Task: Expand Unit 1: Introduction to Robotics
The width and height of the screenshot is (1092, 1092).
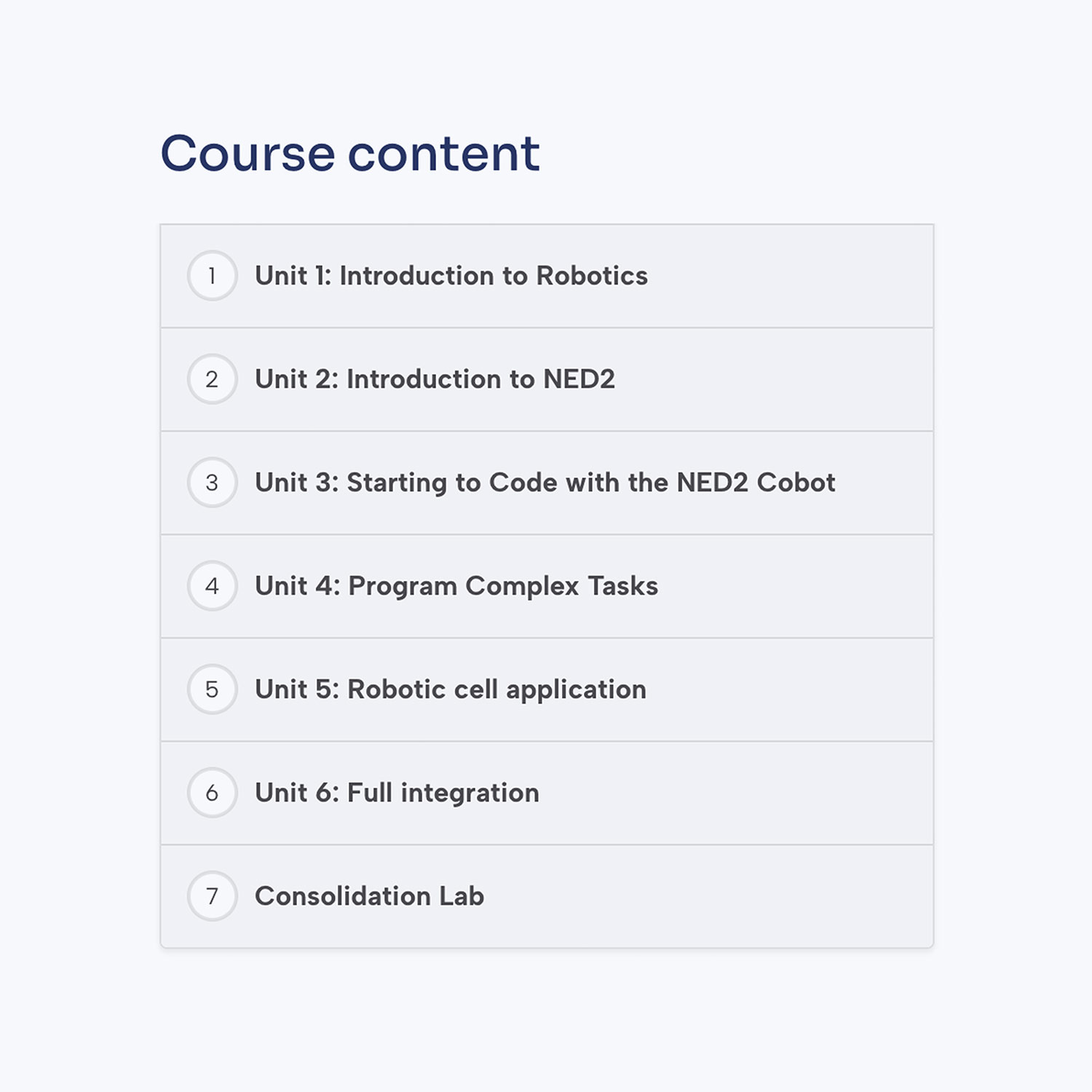Action: click(x=547, y=276)
